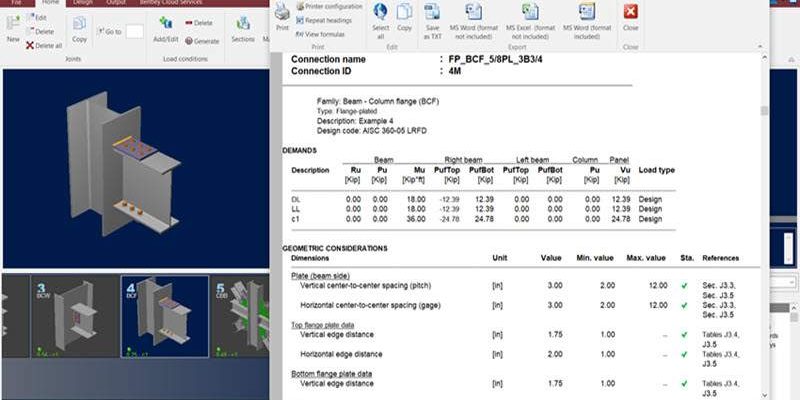The width and height of the screenshot is (800, 400).
Task: Open Printer configuration
Action: 329,7
